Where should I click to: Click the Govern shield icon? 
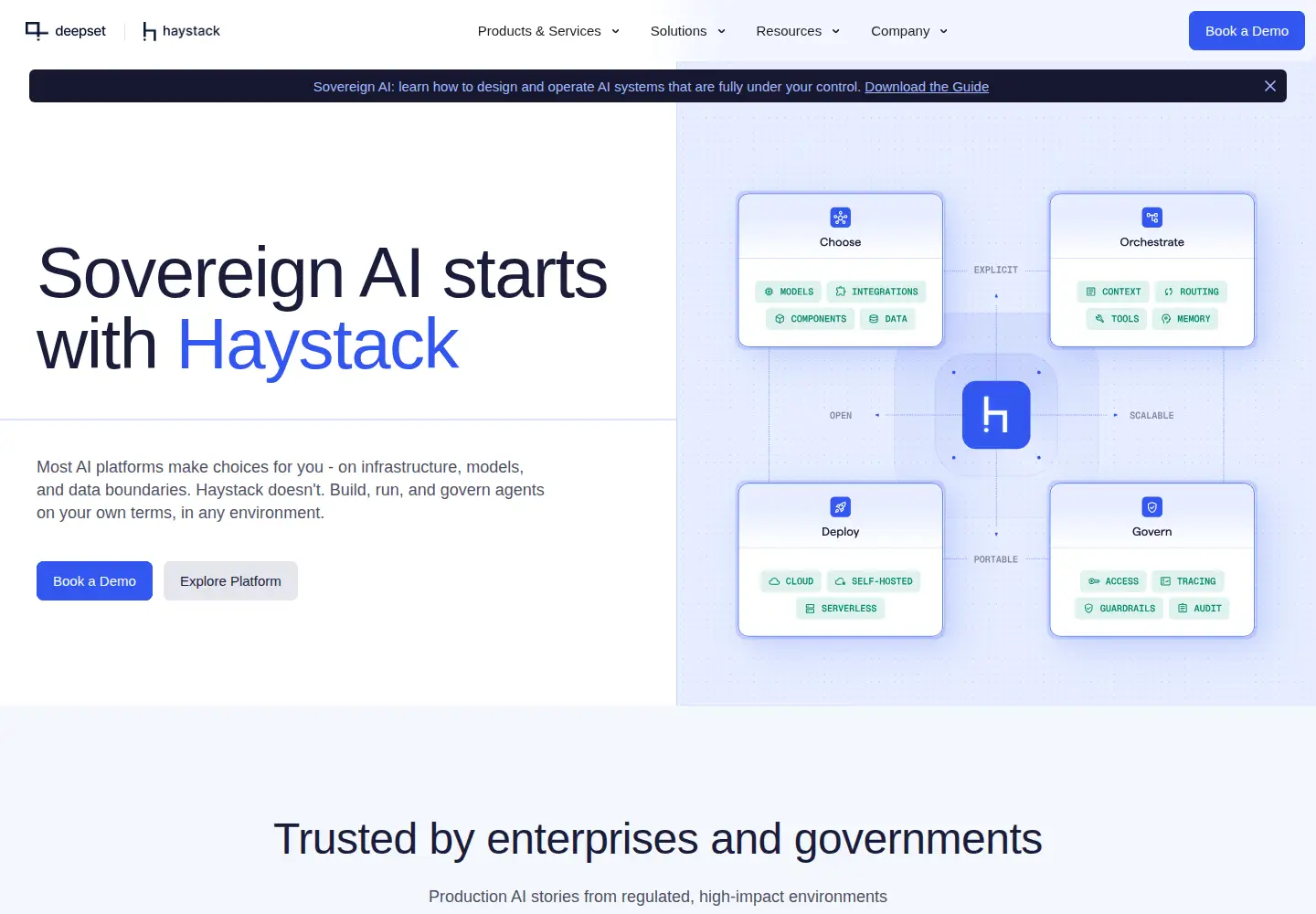(x=1152, y=507)
